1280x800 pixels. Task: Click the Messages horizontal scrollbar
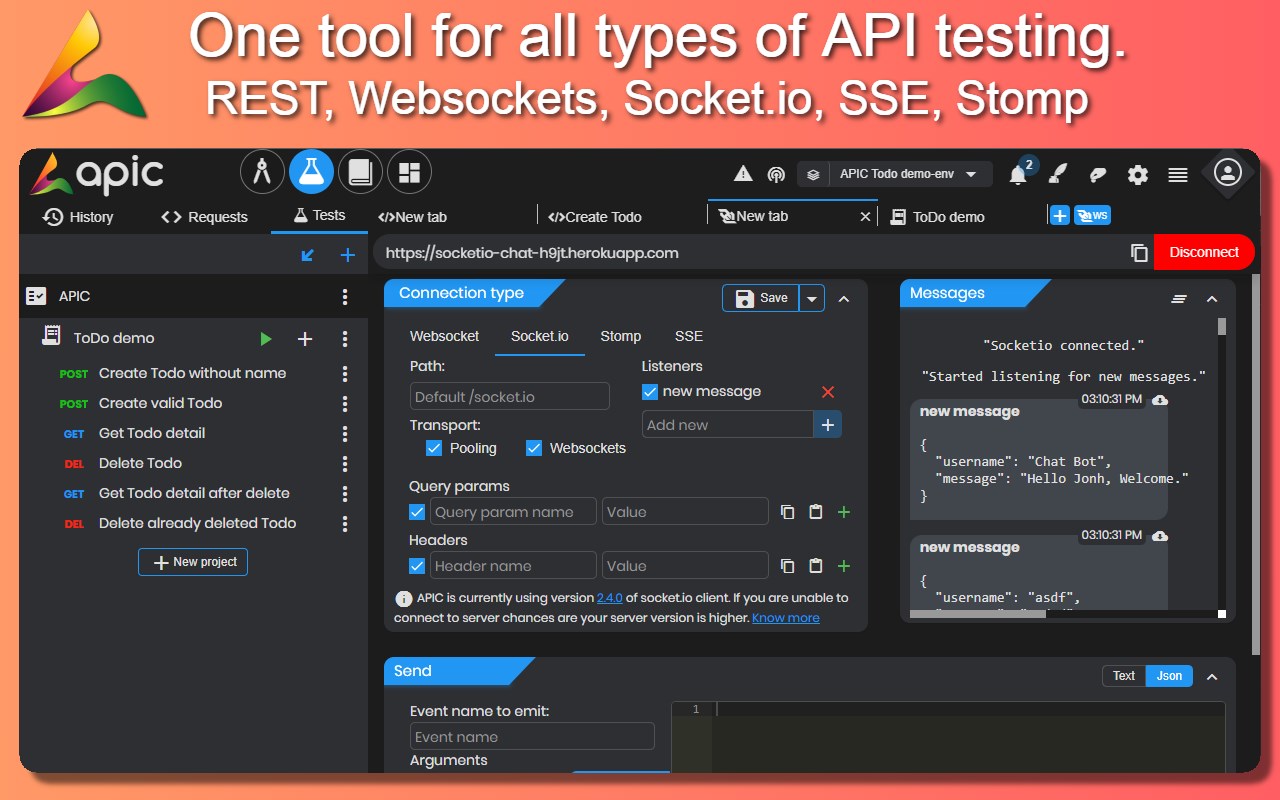977,614
